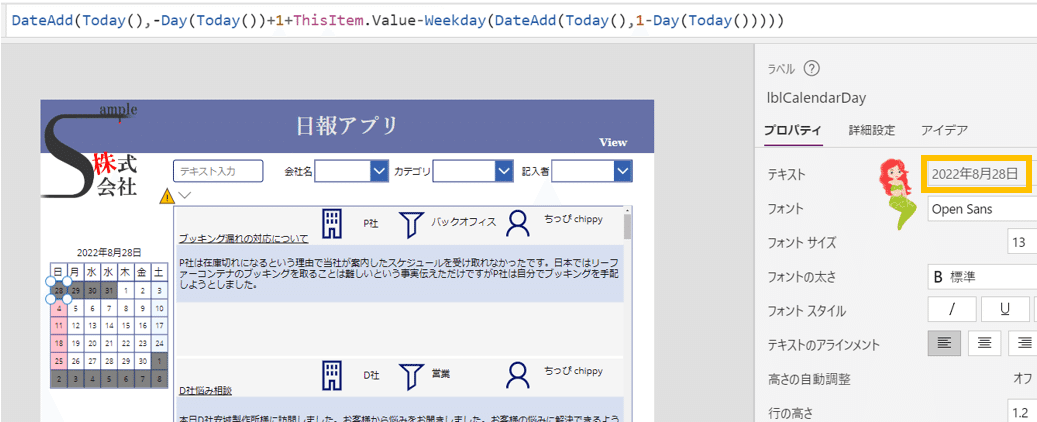Open the ブッキング漏れの対応について report title
The height and width of the screenshot is (422, 1037).
[243, 239]
